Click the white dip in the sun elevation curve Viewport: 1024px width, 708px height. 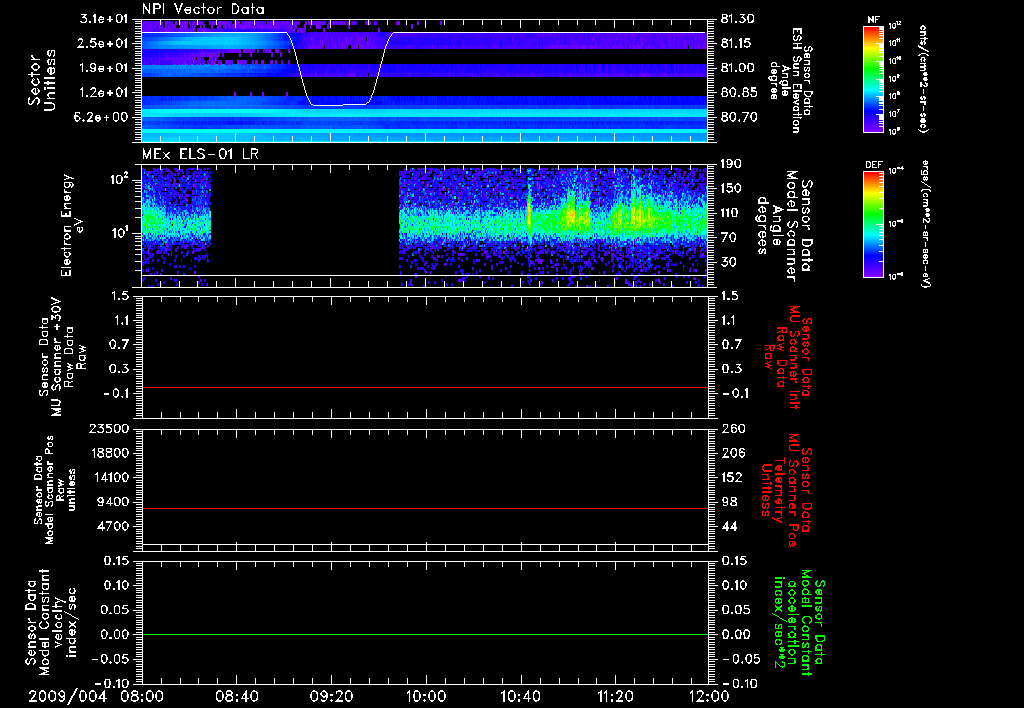pyautogui.click(x=340, y=104)
